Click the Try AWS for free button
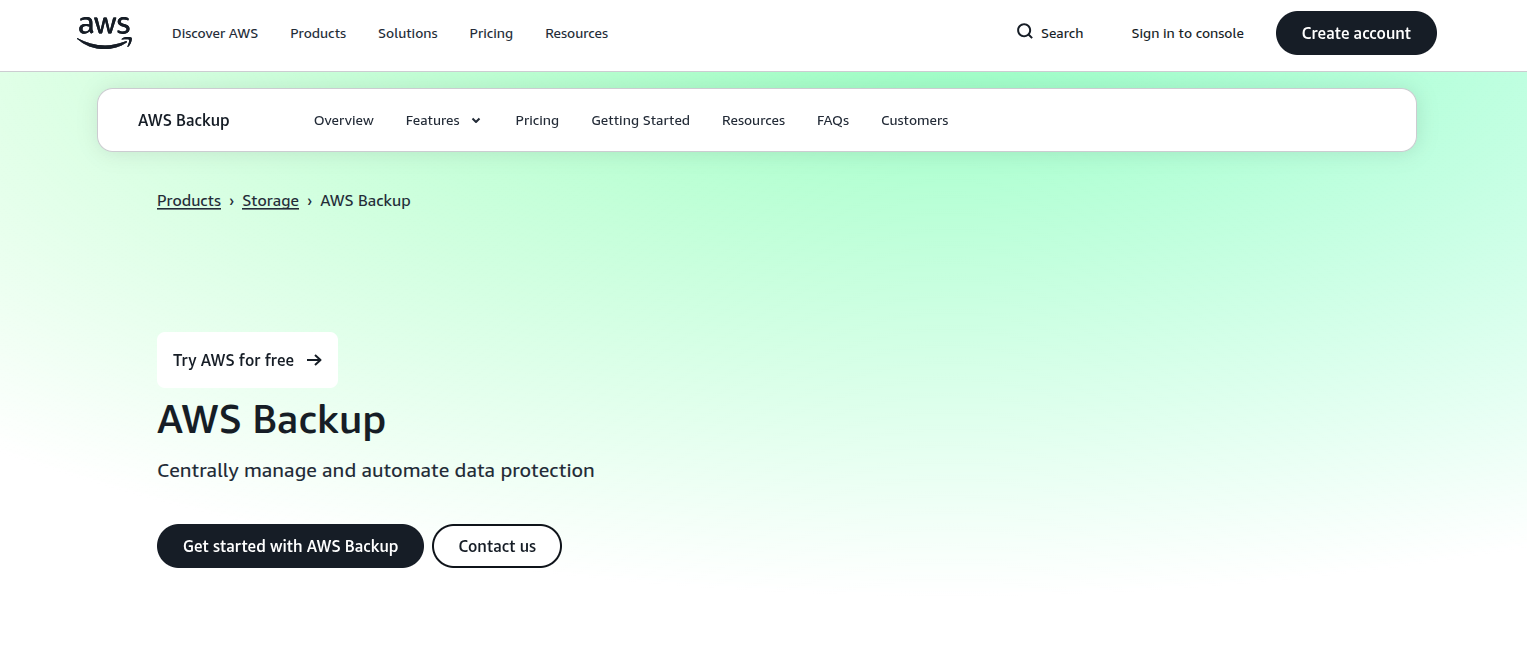Image resolution: width=1527 pixels, height=672 pixels. [247, 360]
